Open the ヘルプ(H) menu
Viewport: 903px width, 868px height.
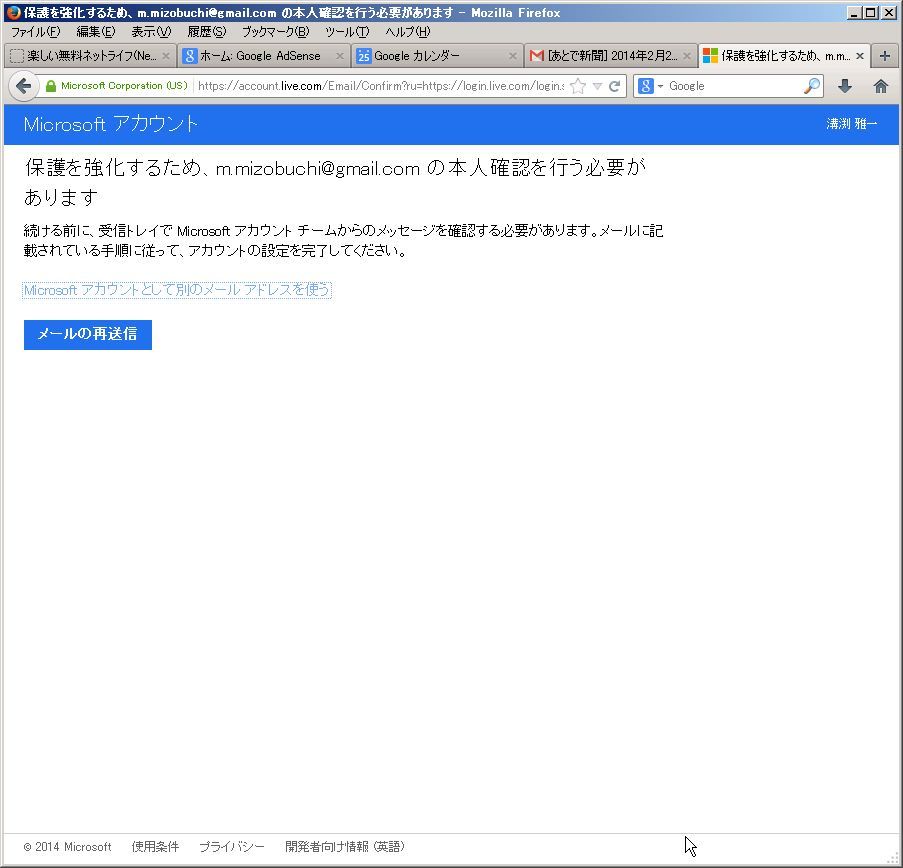tap(408, 32)
